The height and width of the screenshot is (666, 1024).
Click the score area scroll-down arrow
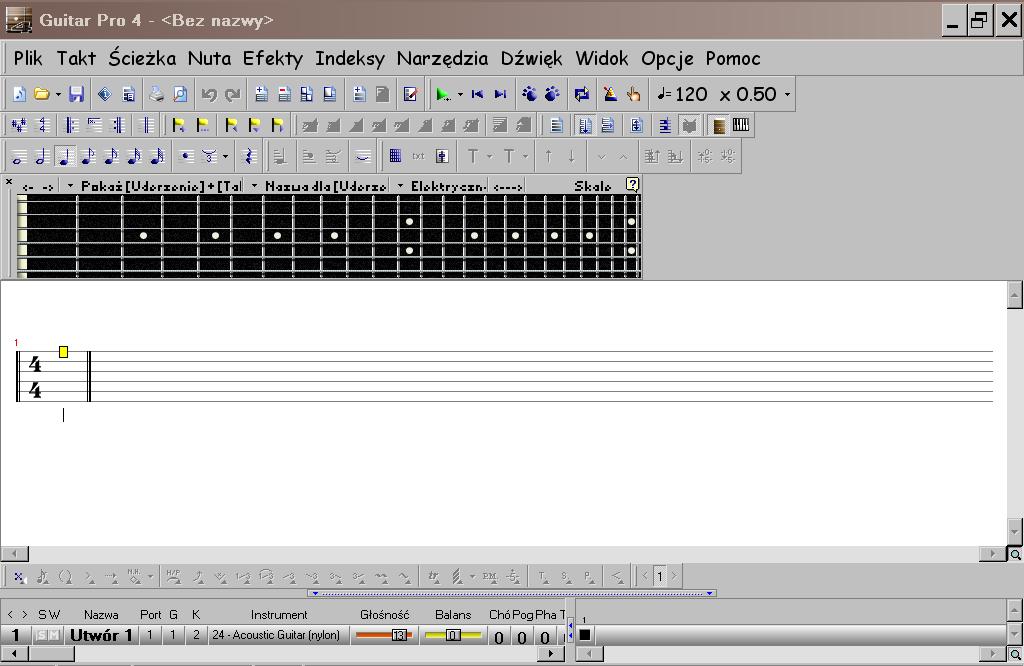(1014, 530)
